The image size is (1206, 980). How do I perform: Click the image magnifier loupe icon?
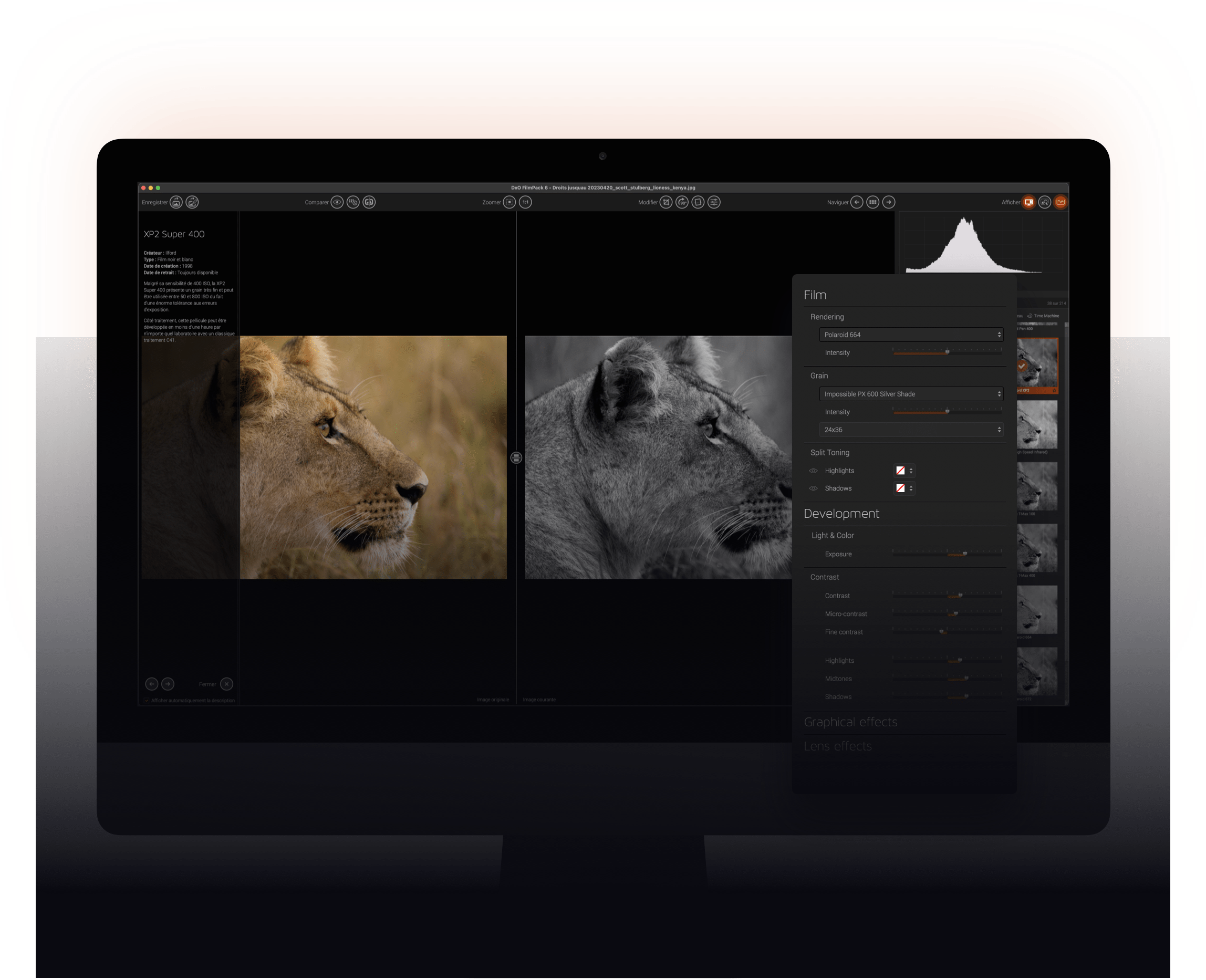(1045, 202)
